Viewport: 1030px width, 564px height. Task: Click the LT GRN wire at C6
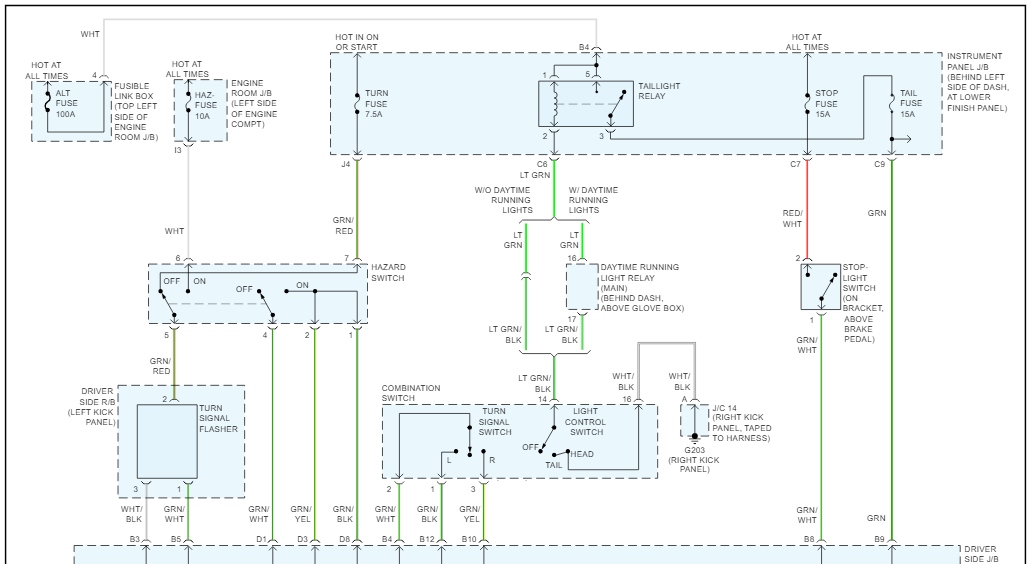554,189
